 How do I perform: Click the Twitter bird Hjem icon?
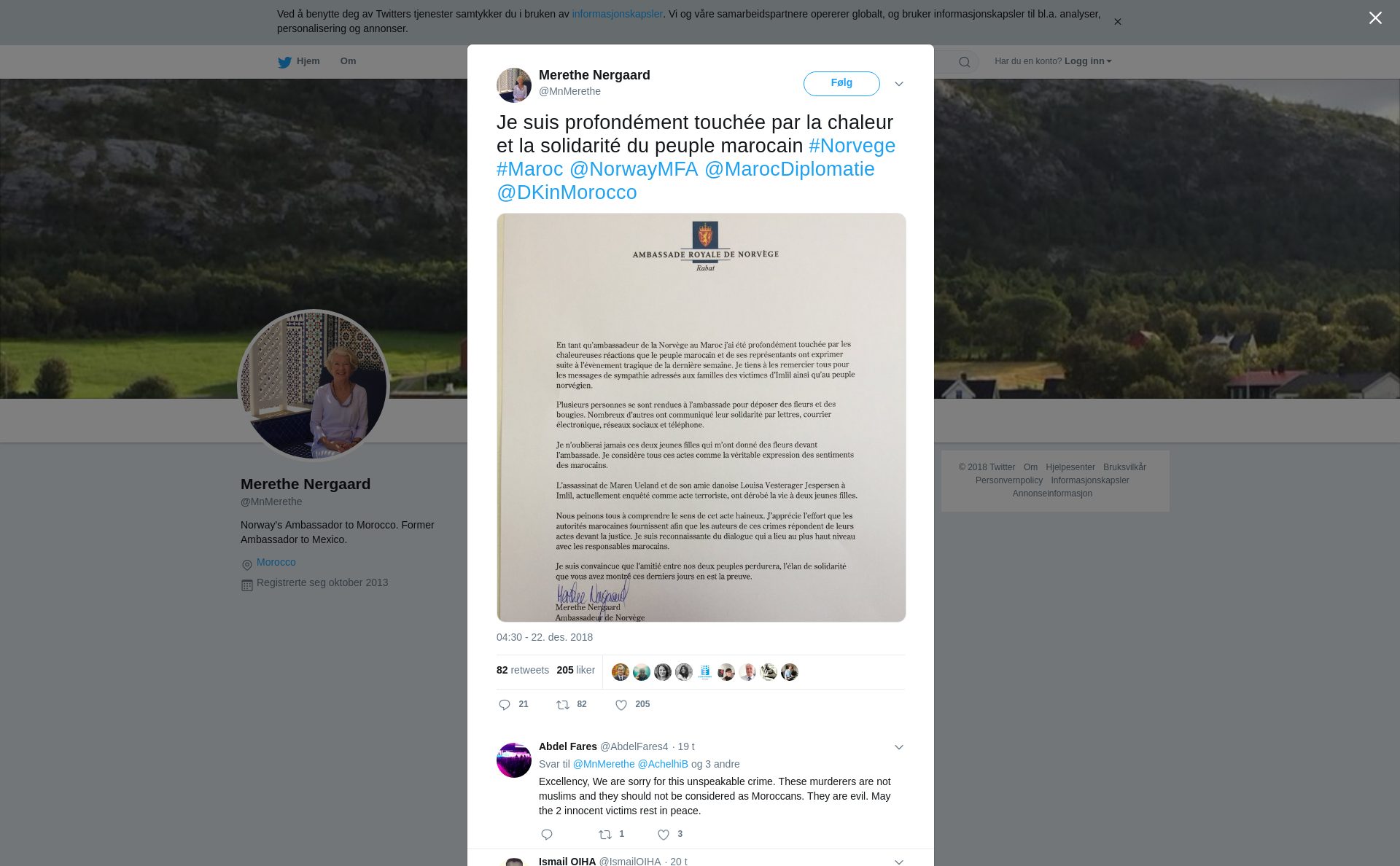tap(284, 62)
